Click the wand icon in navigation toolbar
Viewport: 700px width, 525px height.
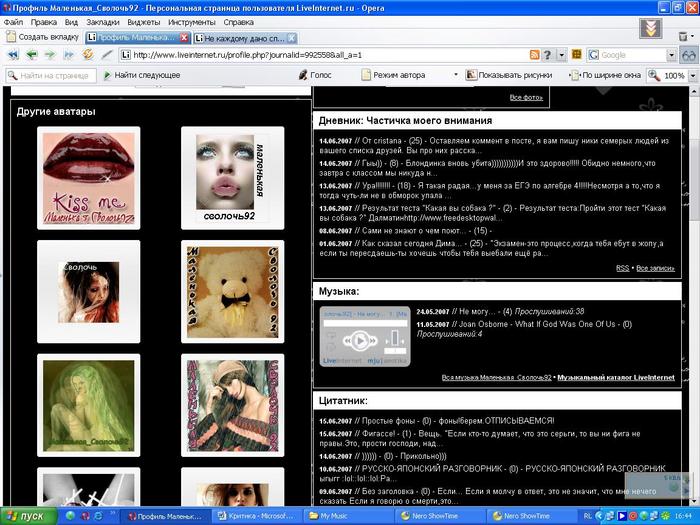point(107,55)
